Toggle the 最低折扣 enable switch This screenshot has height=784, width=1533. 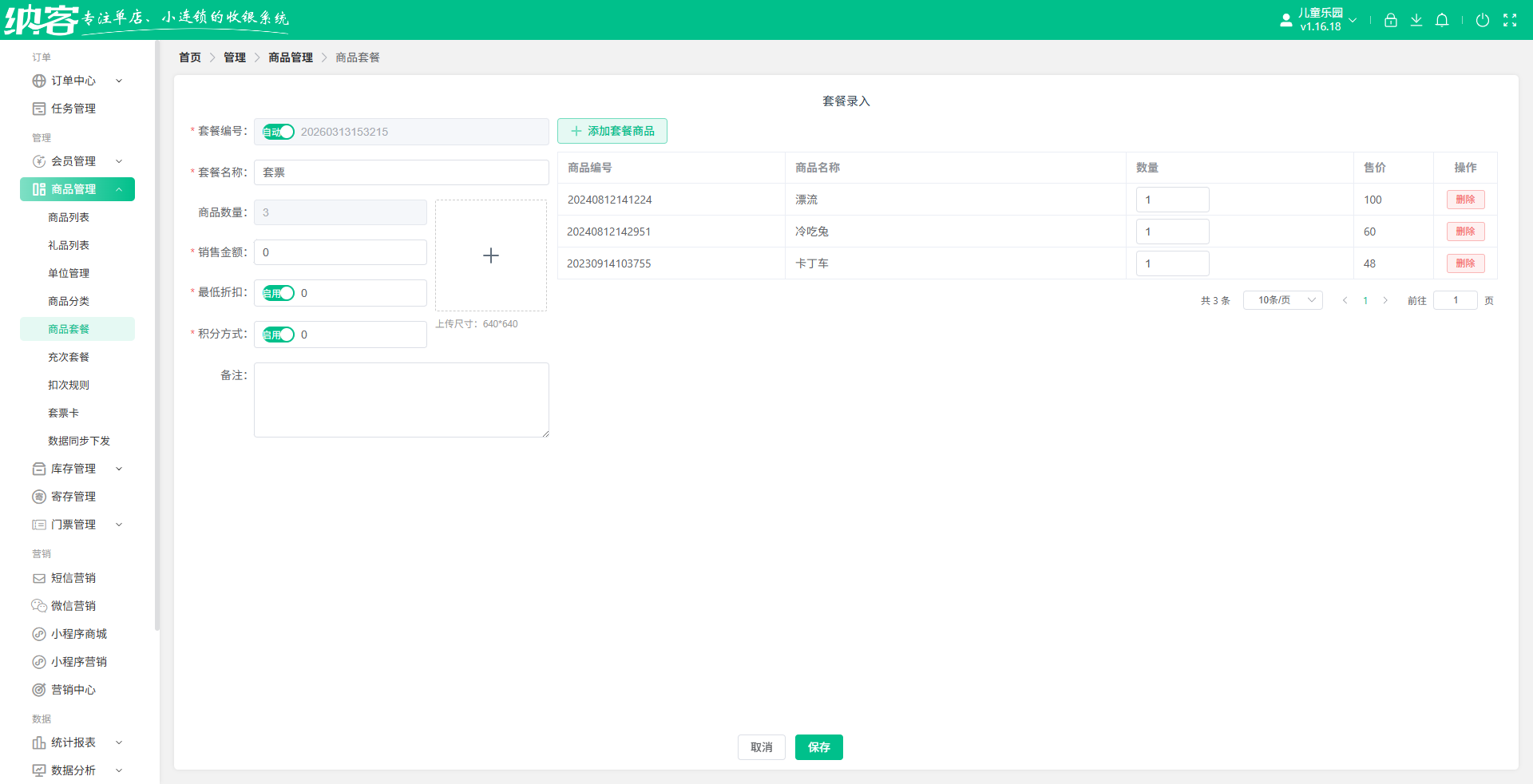(279, 293)
